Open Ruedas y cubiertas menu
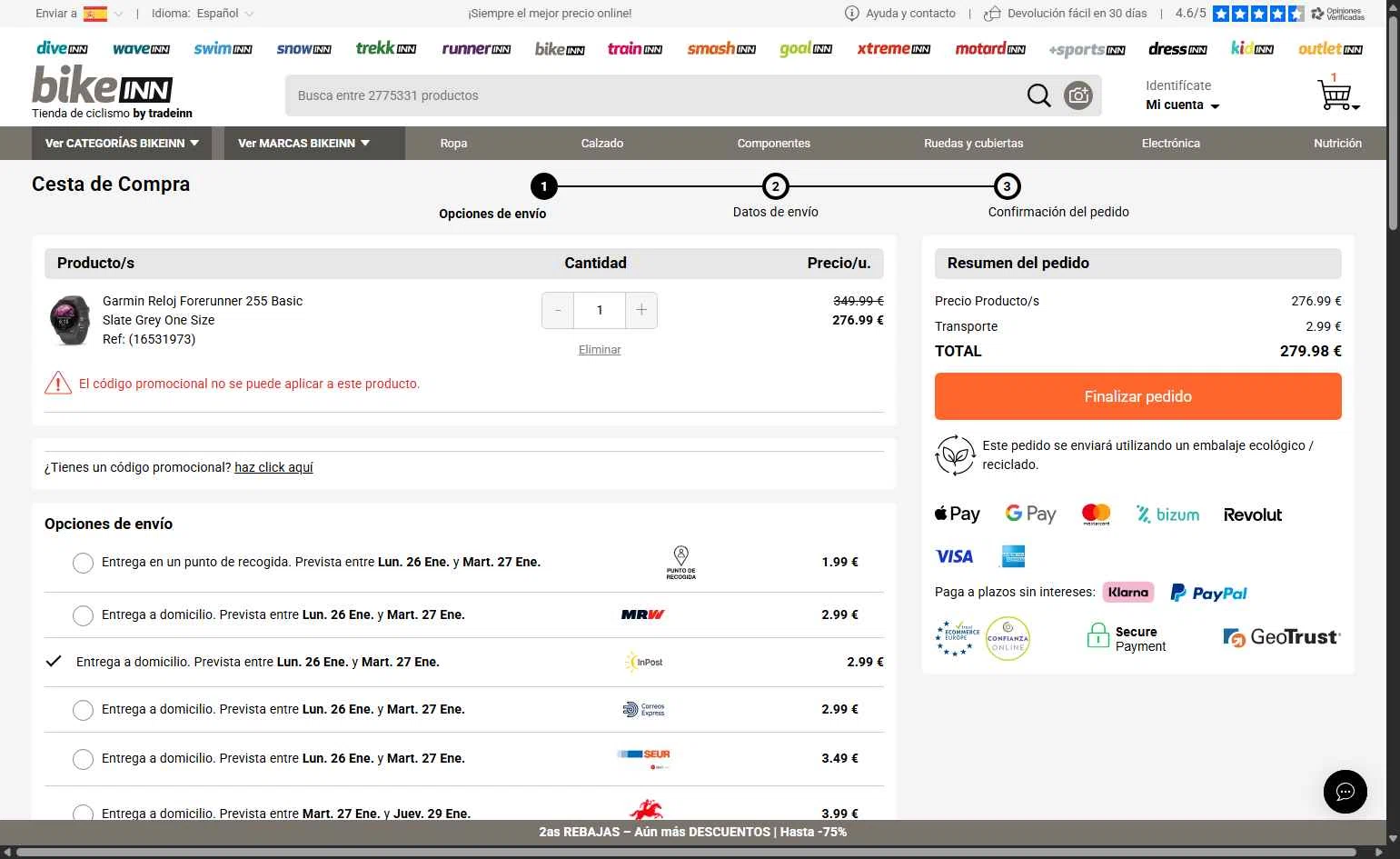The height and width of the screenshot is (859, 1400). pyautogui.click(x=974, y=144)
